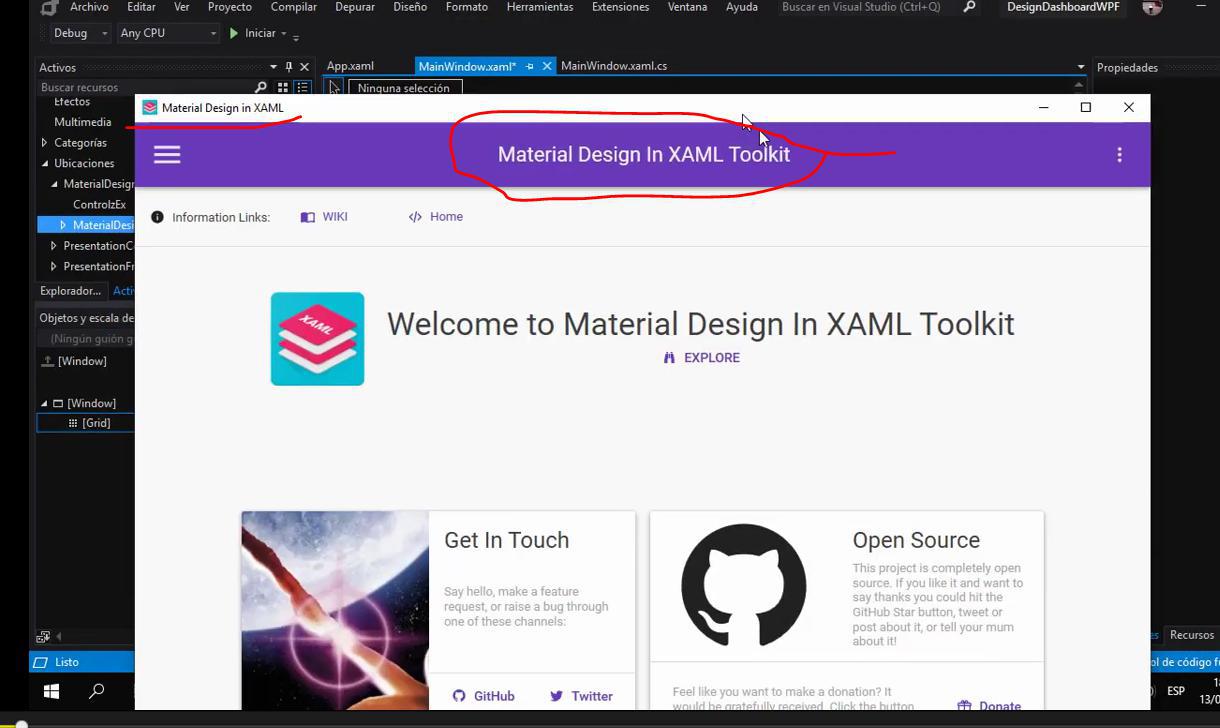
Task: Click the user account avatar in Visual Studio
Action: pos(1152,7)
